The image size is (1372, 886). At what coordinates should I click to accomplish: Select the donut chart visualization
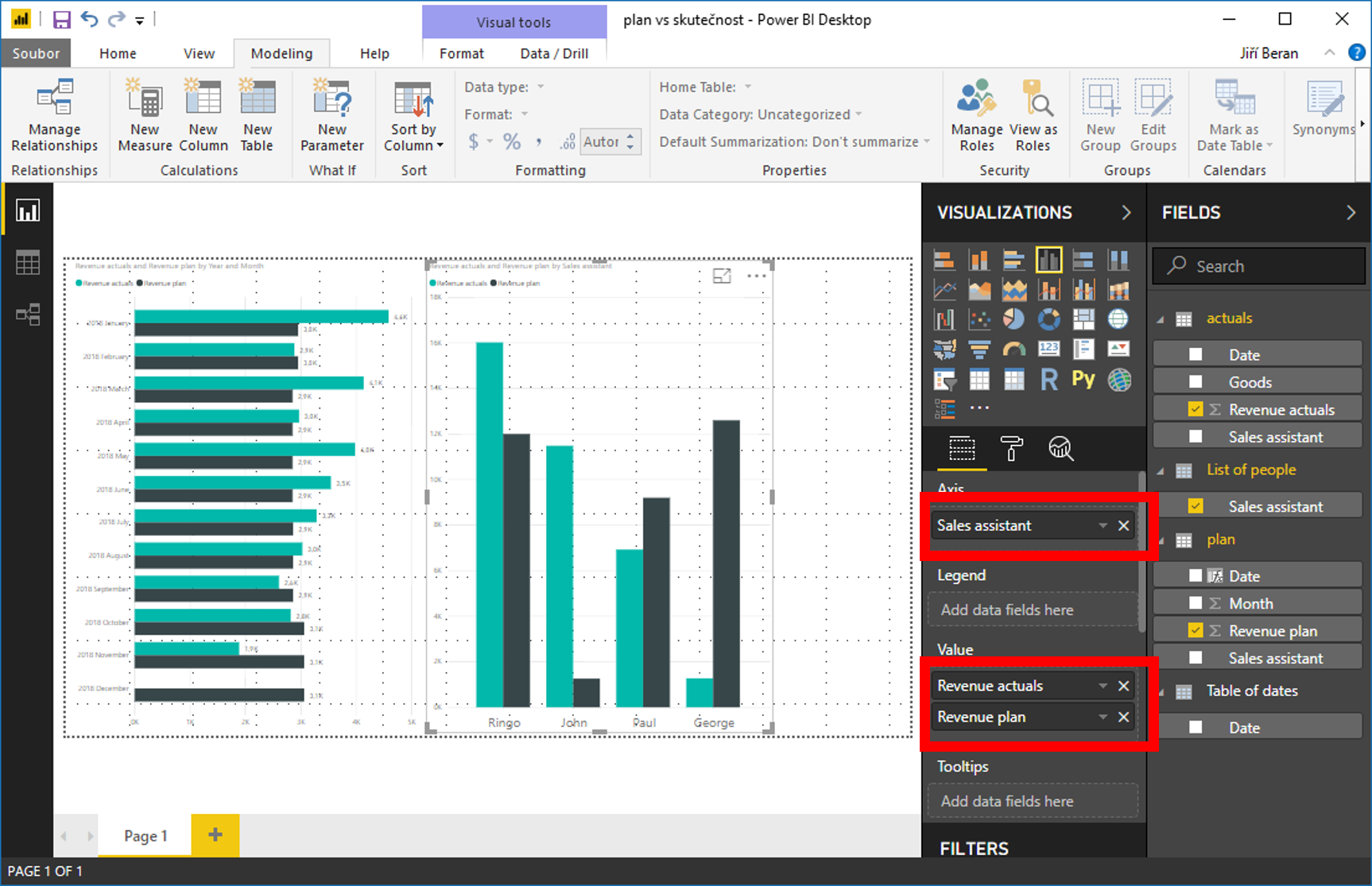tap(1048, 319)
